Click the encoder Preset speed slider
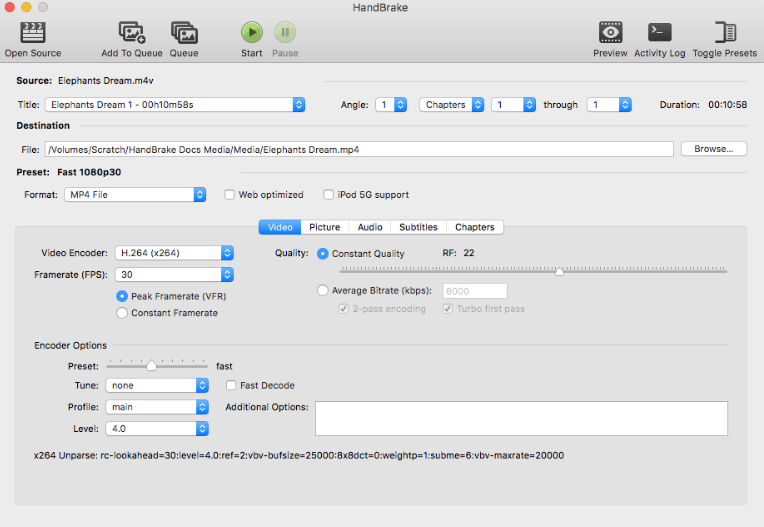The image size is (764, 527). [152, 365]
